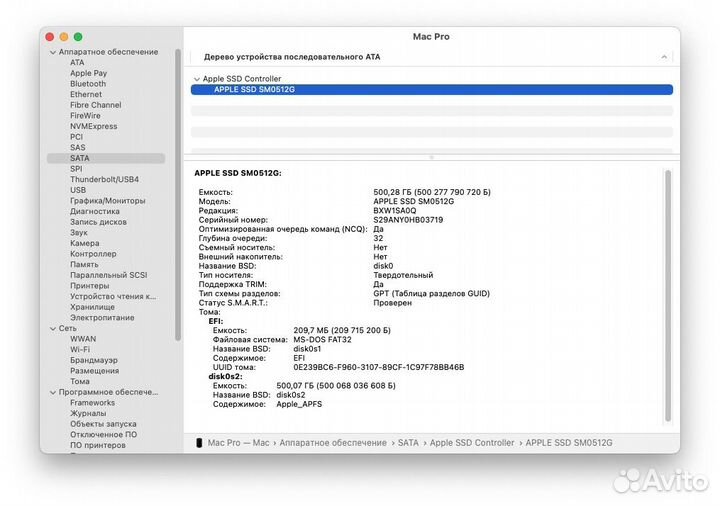
Task: Open Параллельный SCSI item
Action: [108, 275]
